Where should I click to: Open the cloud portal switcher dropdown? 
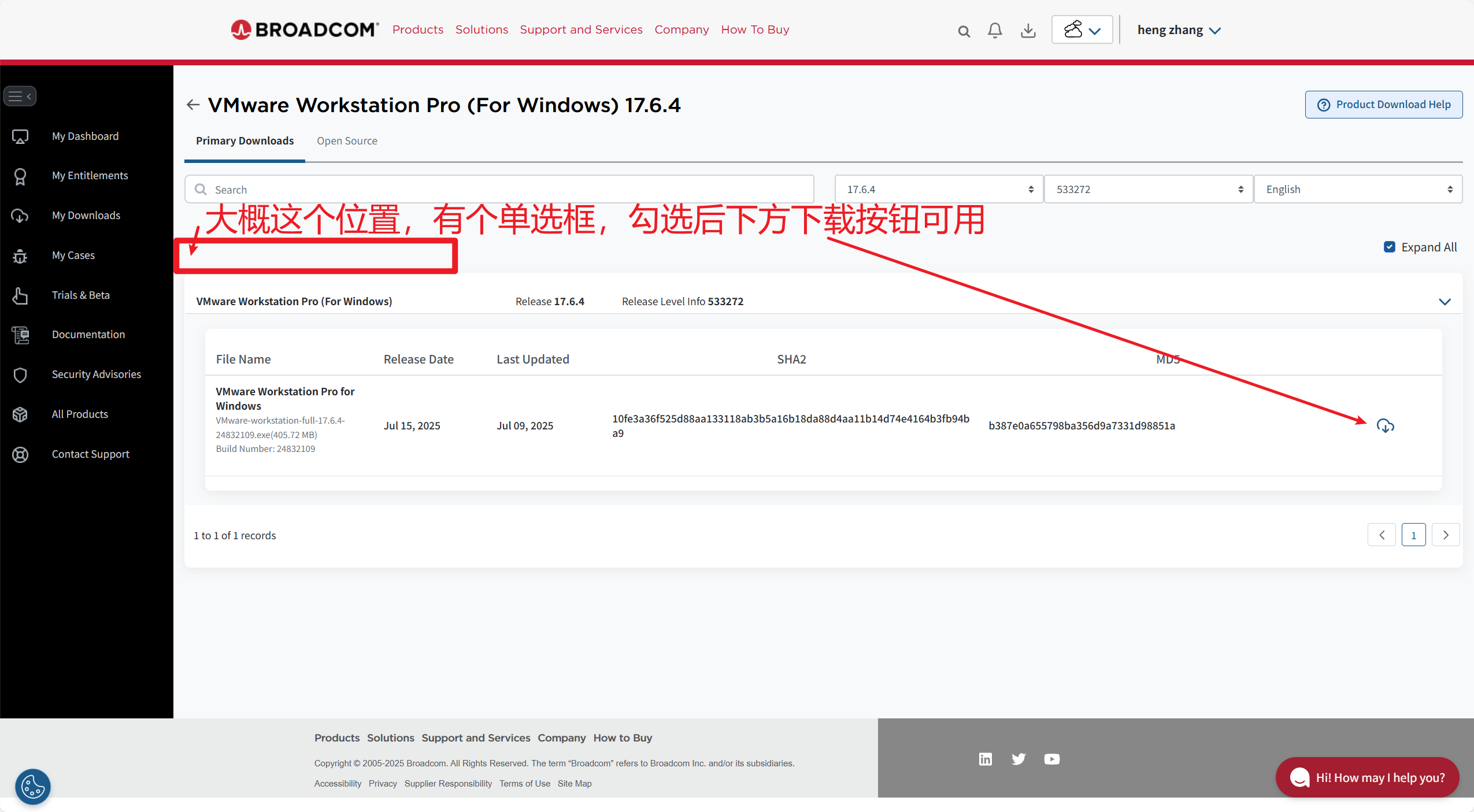pyautogui.click(x=1082, y=29)
